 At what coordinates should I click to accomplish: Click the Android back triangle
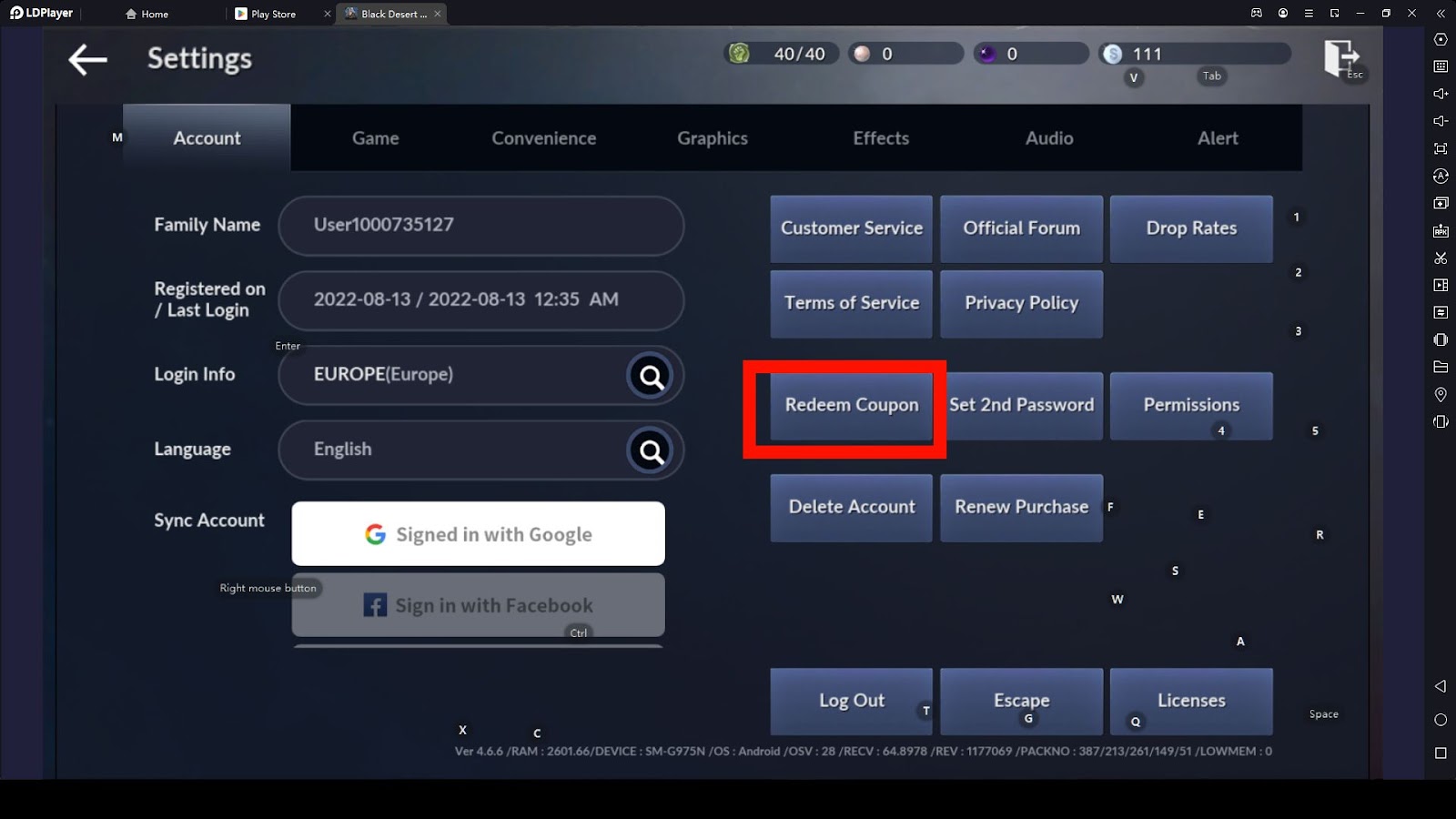coord(1441,686)
